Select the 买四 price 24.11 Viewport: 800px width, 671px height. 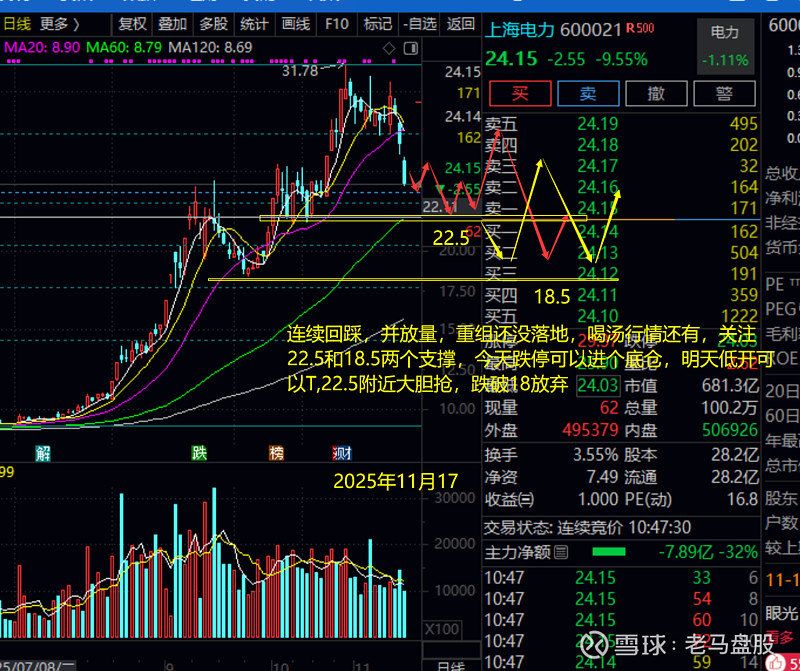pos(597,295)
